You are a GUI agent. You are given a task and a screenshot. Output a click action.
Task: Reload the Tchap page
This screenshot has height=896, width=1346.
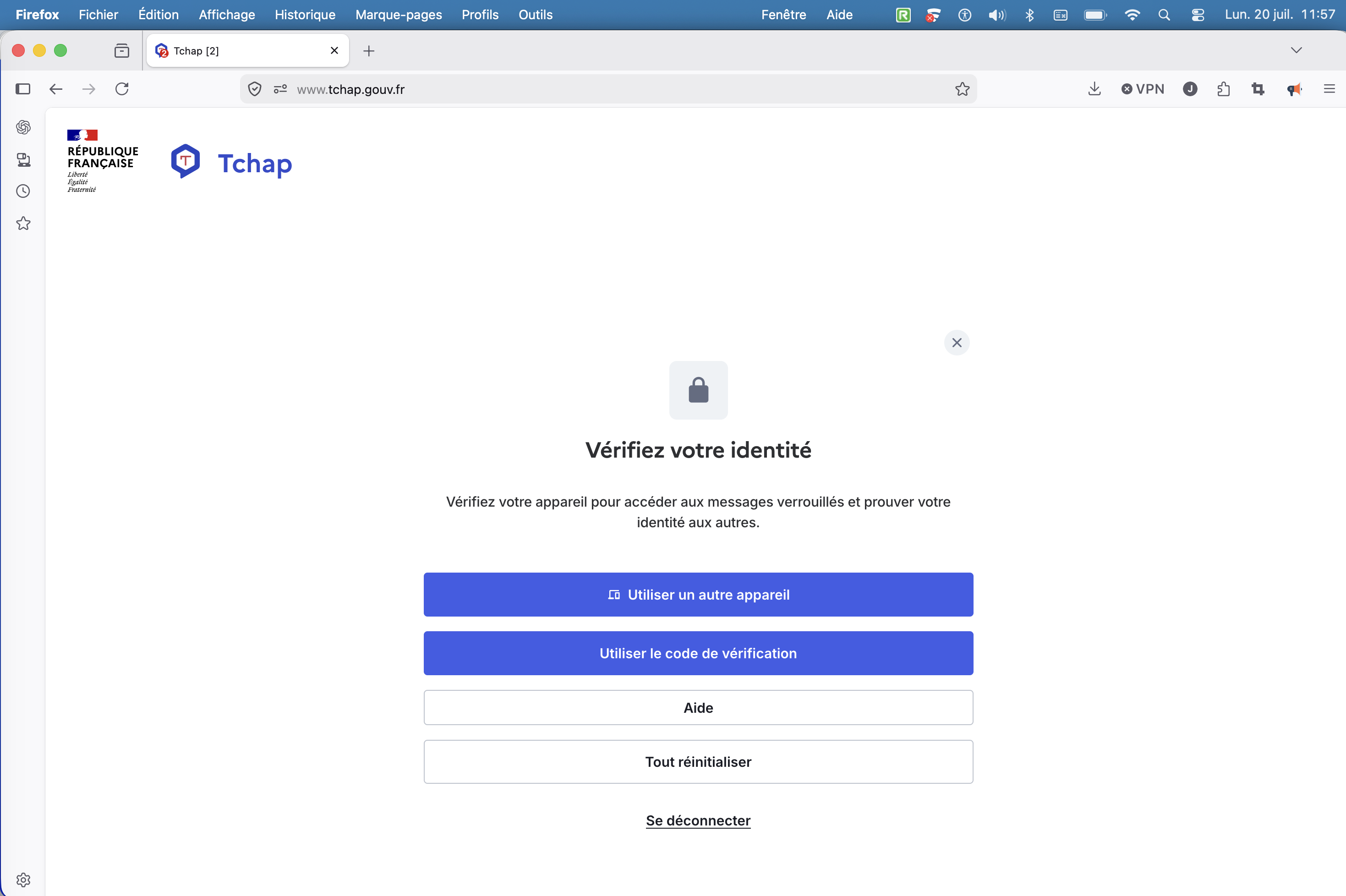pos(122,89)
